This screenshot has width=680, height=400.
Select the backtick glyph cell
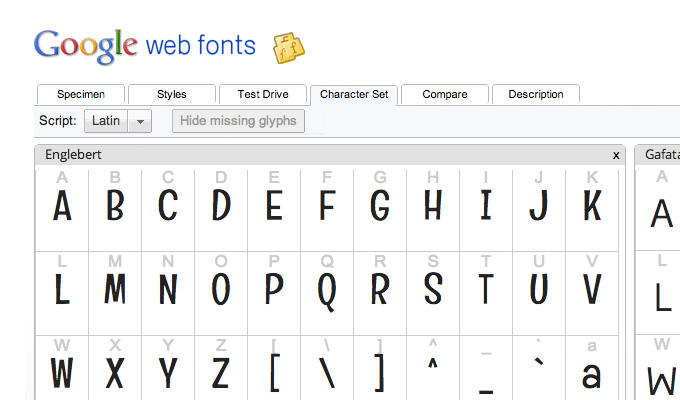click(539, 368)
